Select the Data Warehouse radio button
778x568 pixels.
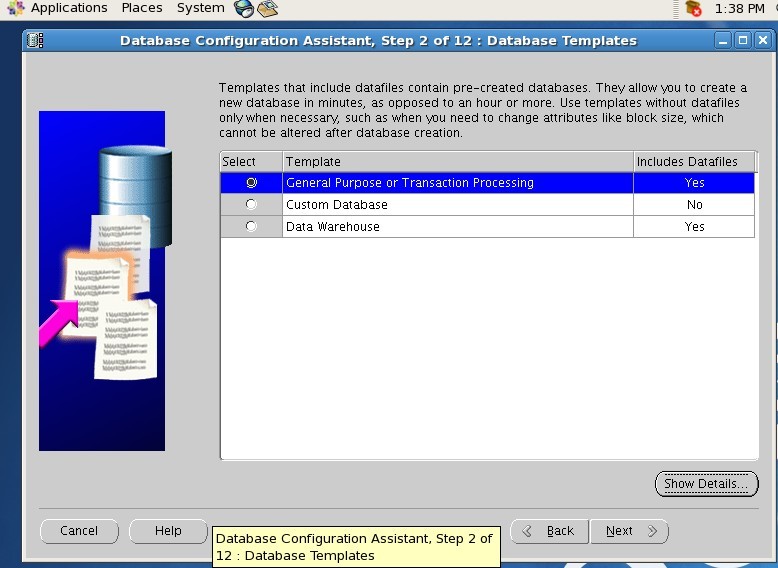click(251, 226)
